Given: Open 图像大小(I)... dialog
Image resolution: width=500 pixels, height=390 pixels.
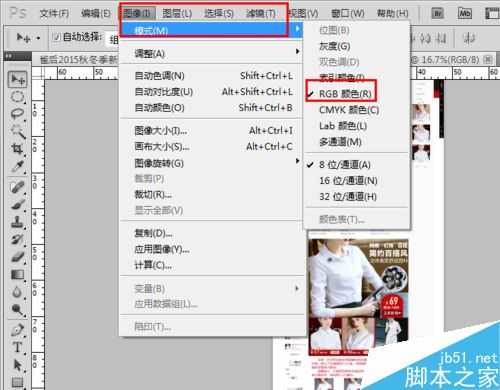Looking at the screenshot, I should tap(211, 130).
